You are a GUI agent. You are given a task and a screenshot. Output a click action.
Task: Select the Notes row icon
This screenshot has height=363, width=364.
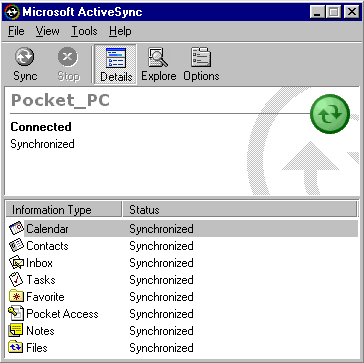pyautogui.click(x=16, y=331)
